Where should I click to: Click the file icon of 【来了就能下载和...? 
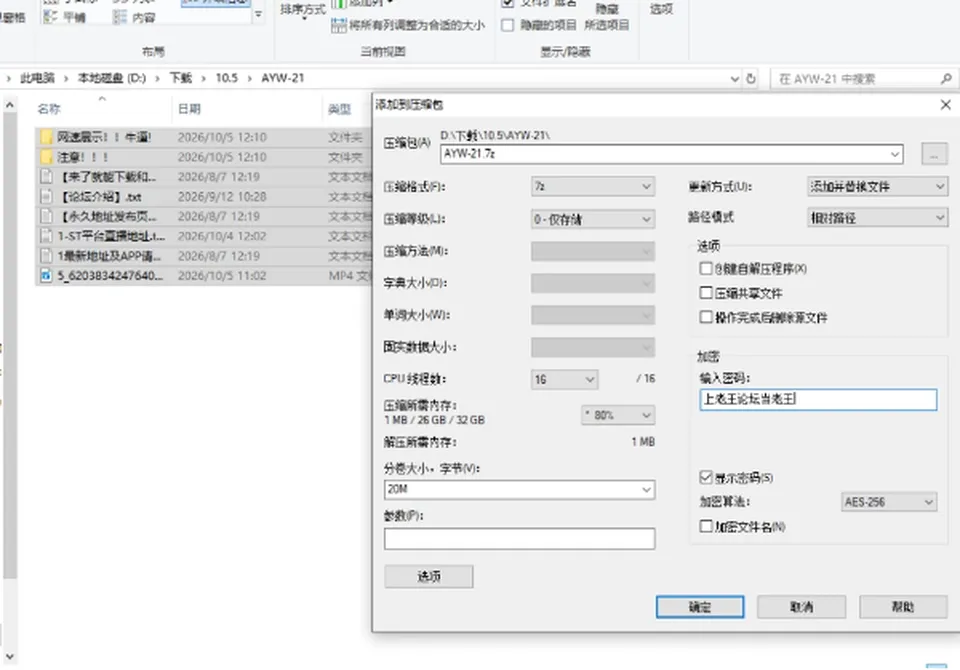click(x=47, y=177)
